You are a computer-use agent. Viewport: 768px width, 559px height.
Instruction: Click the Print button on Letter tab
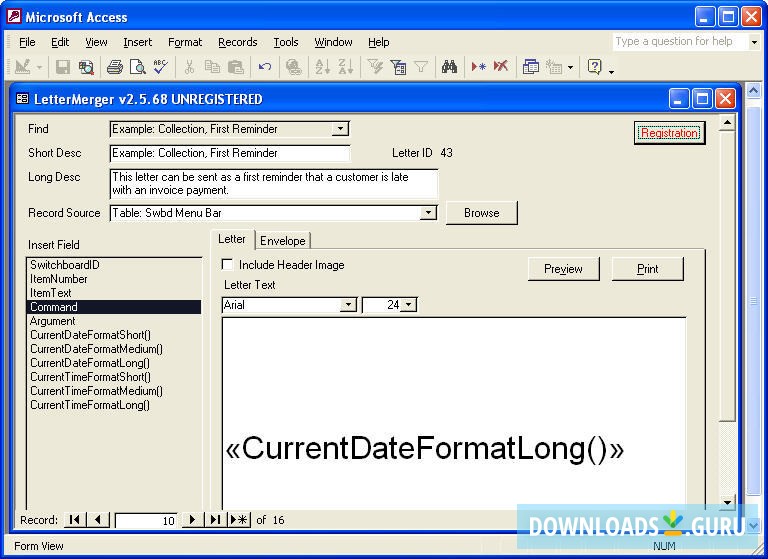648,269
